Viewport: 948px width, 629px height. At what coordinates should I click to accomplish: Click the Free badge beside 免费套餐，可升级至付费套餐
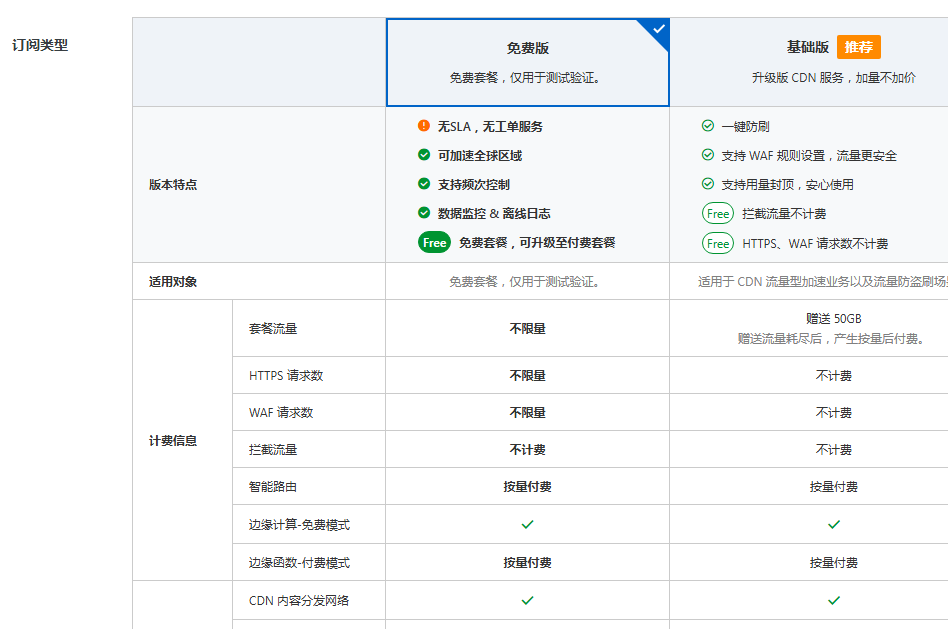(434, 242)
